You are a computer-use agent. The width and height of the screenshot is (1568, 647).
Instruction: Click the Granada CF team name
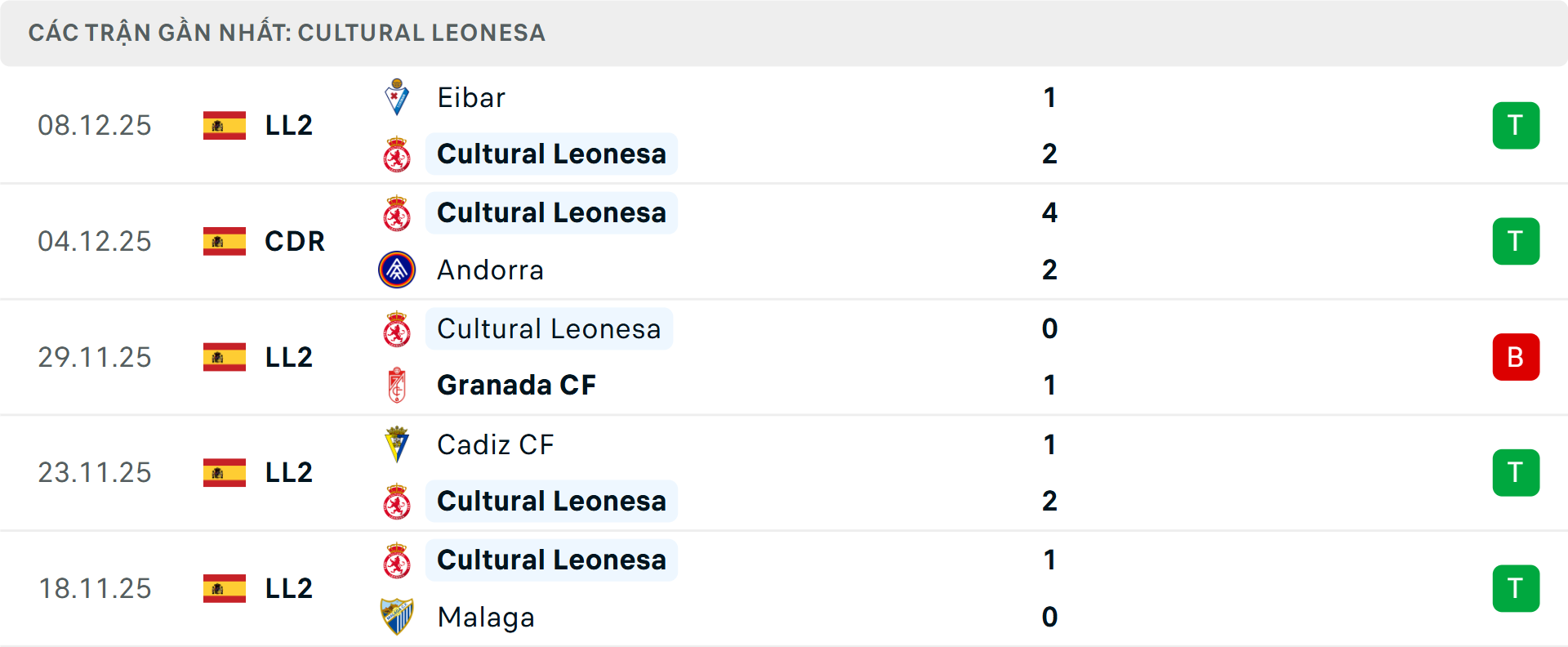pos(516,385)
